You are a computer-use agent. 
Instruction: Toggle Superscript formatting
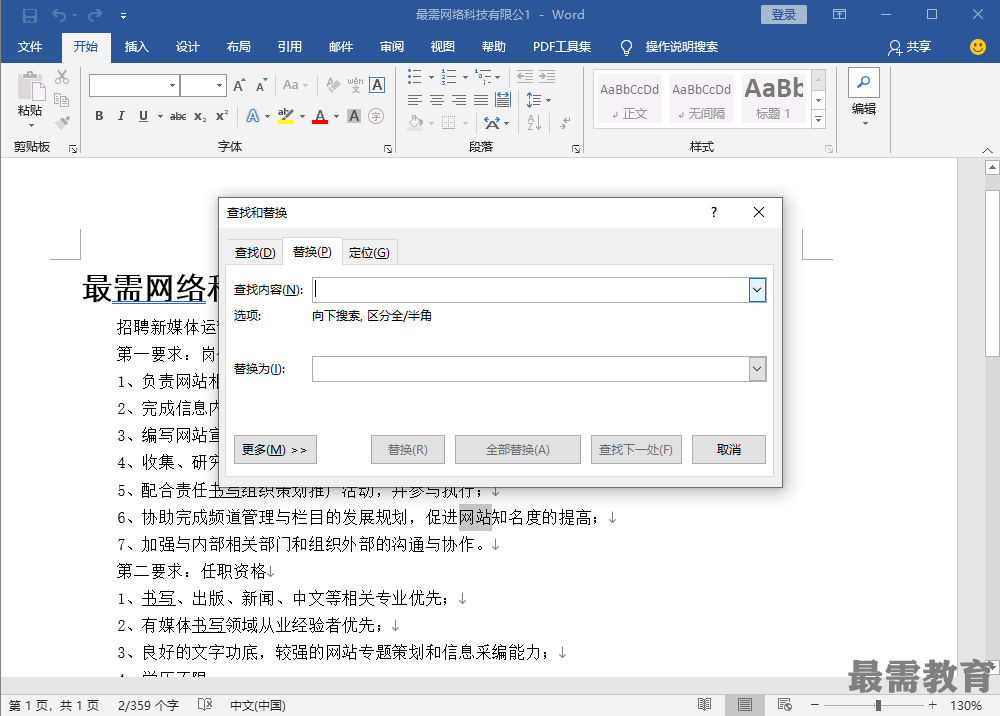(x=222, y=116)
